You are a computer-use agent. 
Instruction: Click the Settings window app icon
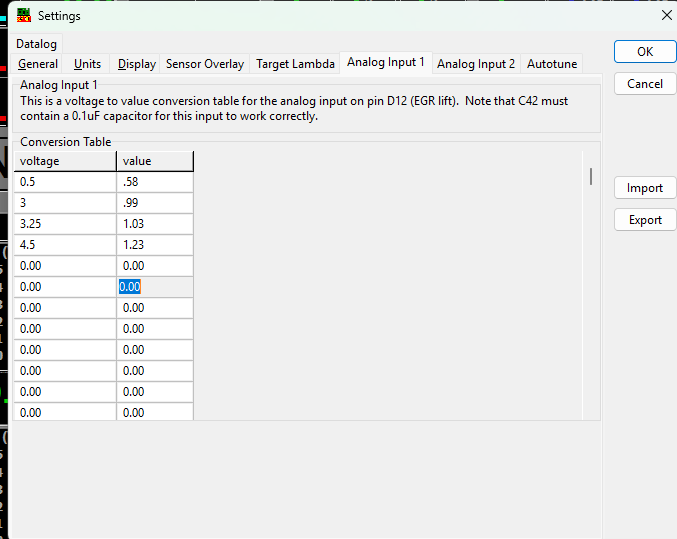click(x=24, y=15)
